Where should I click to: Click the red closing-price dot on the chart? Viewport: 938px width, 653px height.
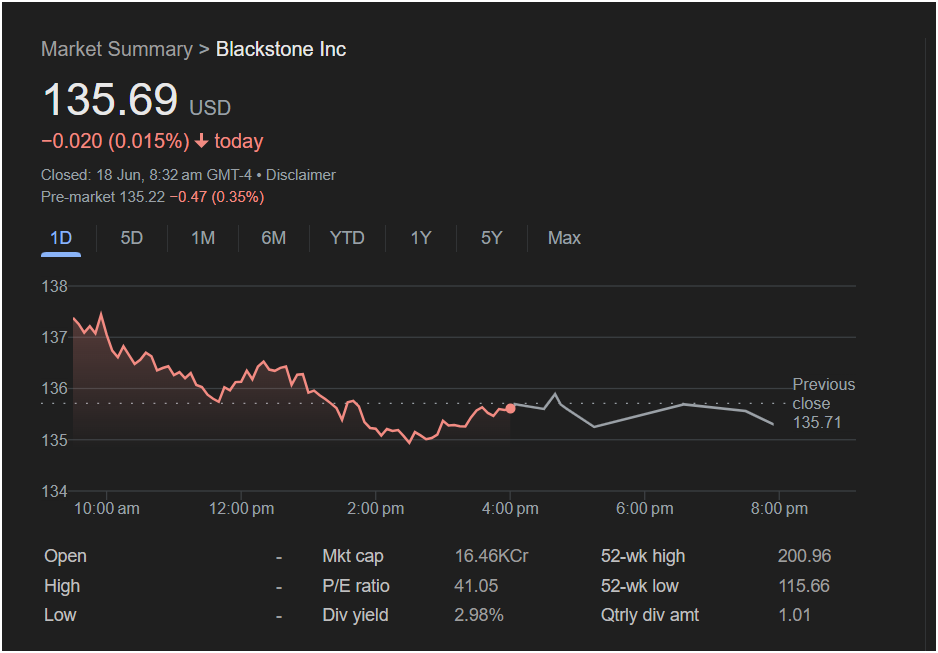coord(510,408)
